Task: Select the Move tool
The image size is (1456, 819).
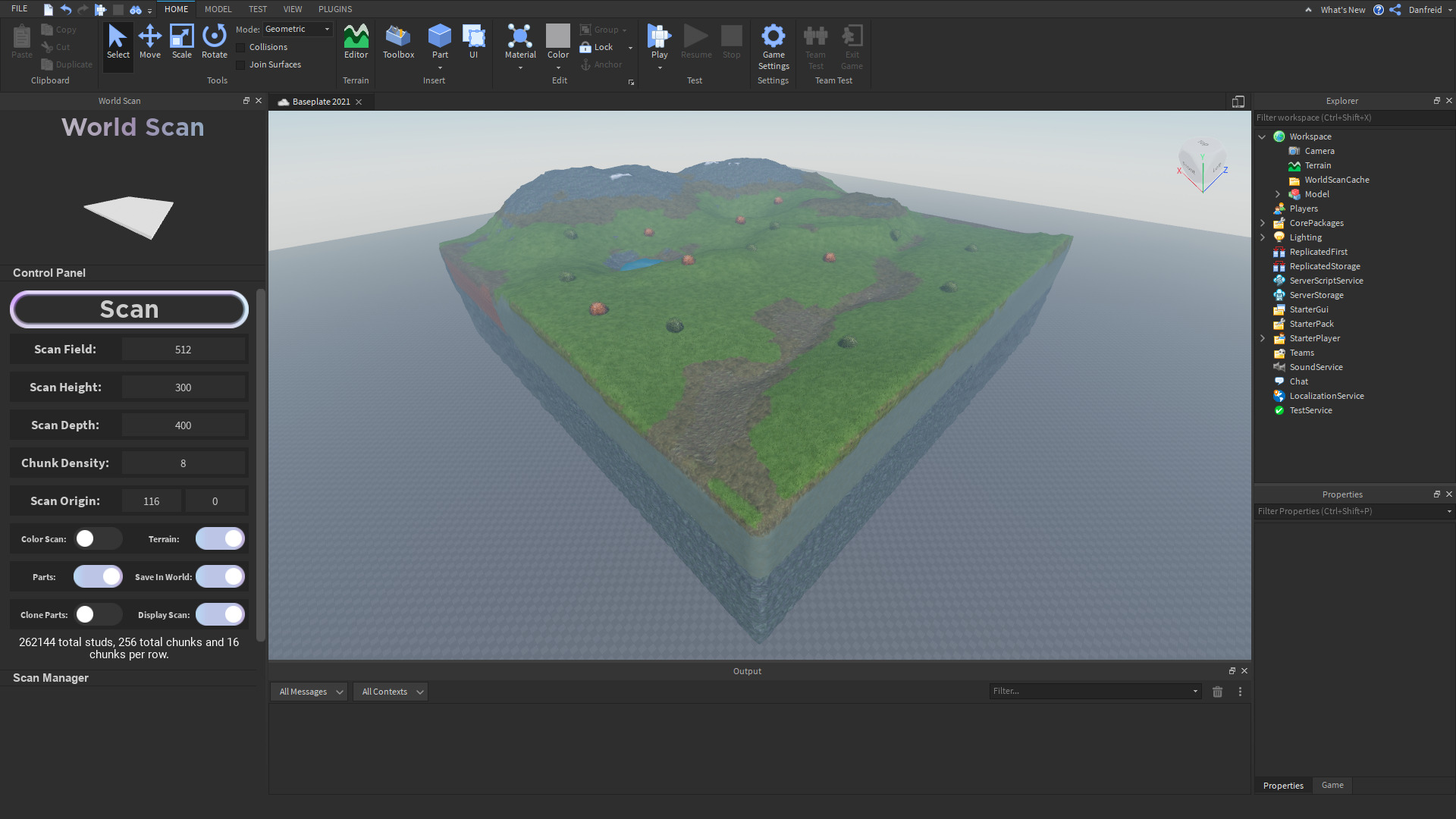Action: [x=149, y=41]
